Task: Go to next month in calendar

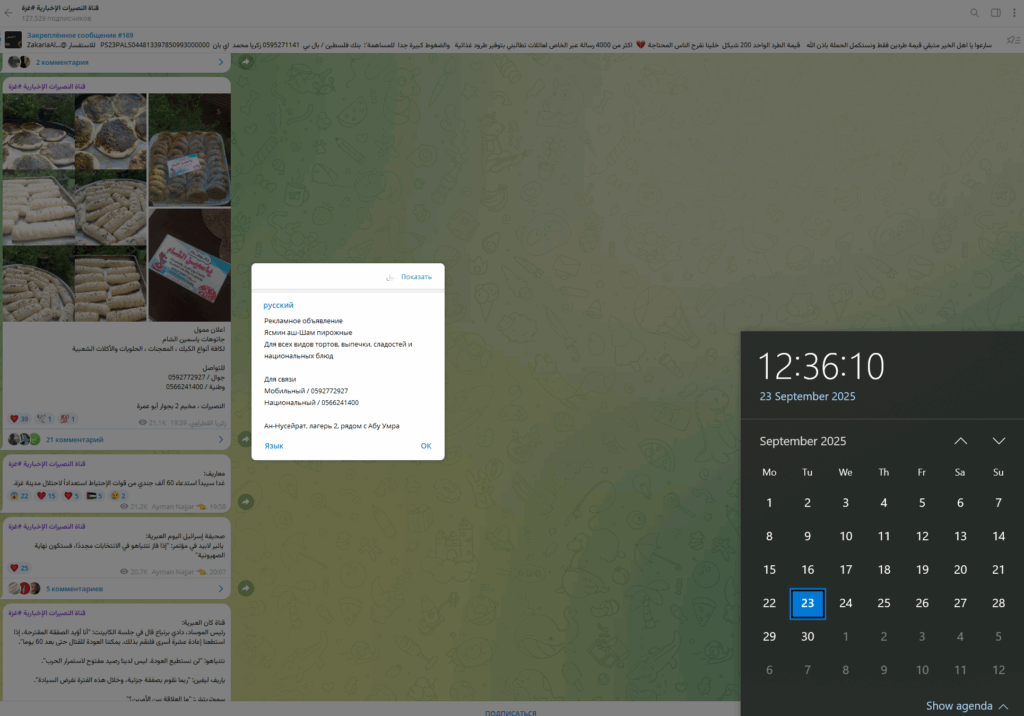Action: (x=998, y=441)
